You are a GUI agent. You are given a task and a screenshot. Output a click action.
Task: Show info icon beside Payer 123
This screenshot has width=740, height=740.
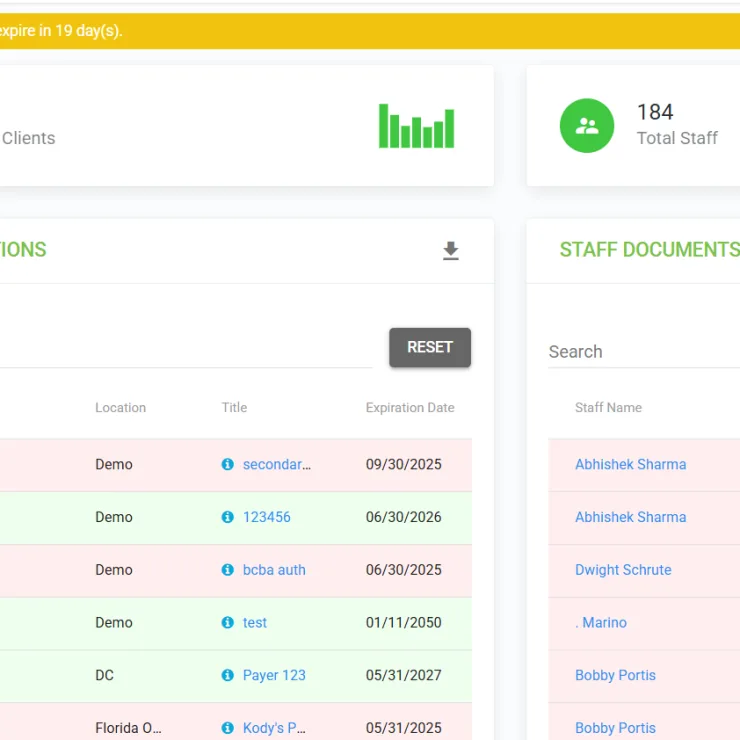[227, 675]
